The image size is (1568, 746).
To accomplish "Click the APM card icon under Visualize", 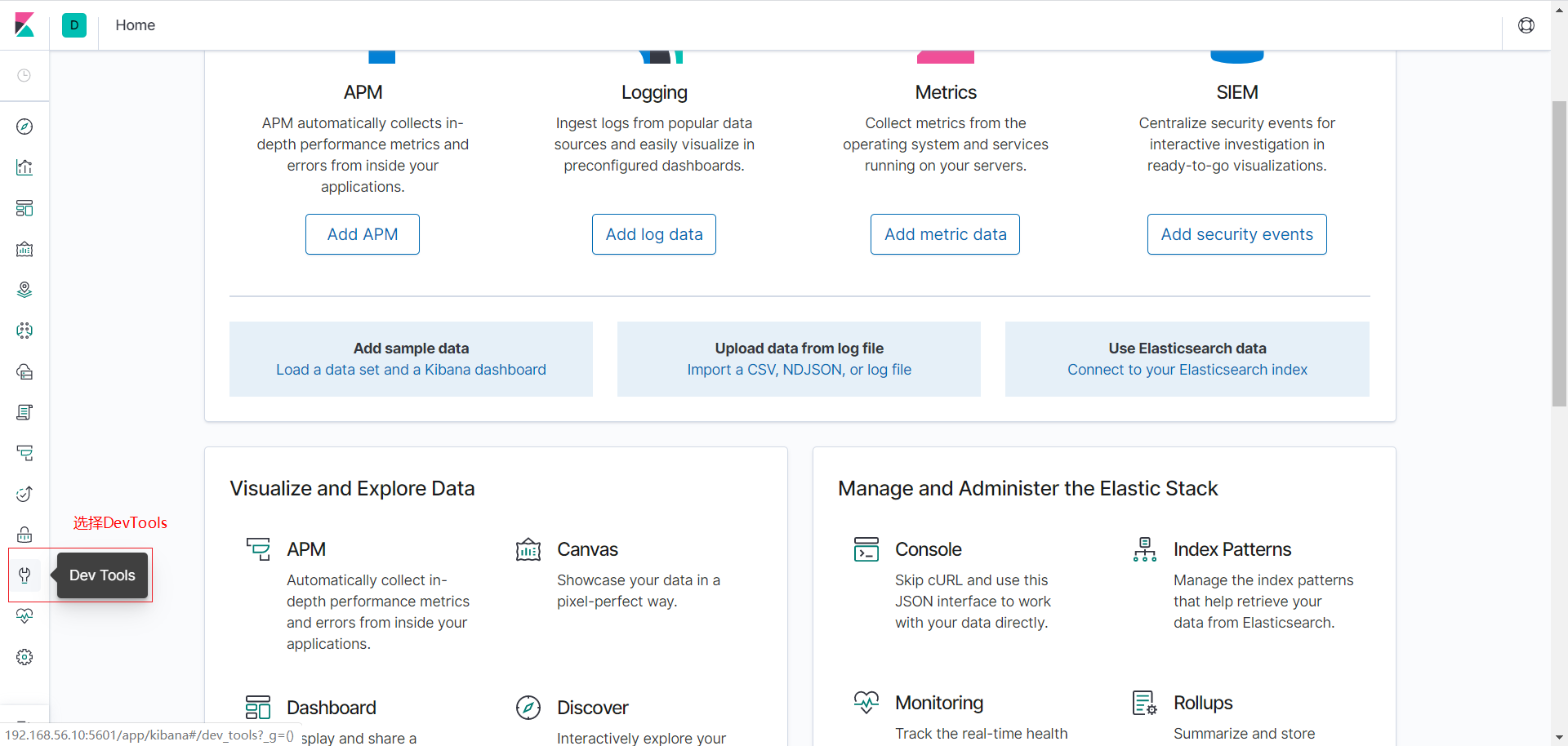I will click(x=258, y=549).
